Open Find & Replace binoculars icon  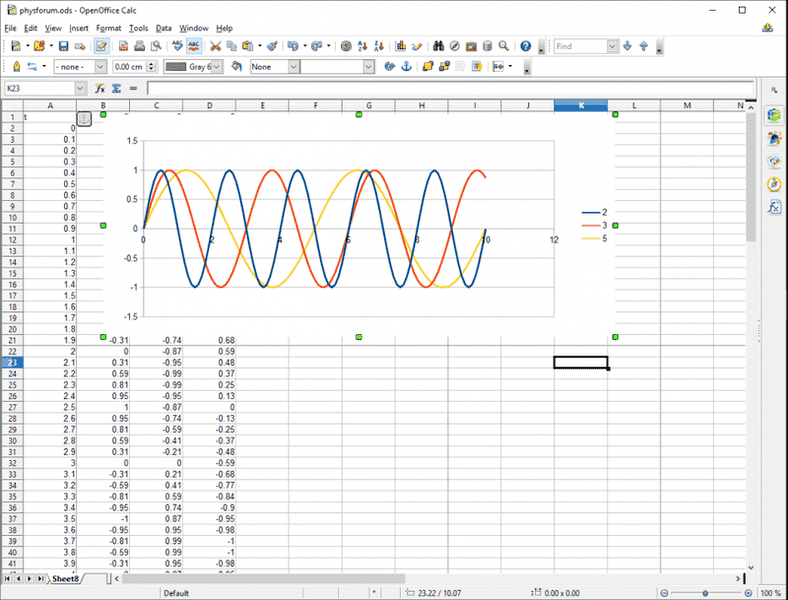pyautogui.click(x=437, y=46)
